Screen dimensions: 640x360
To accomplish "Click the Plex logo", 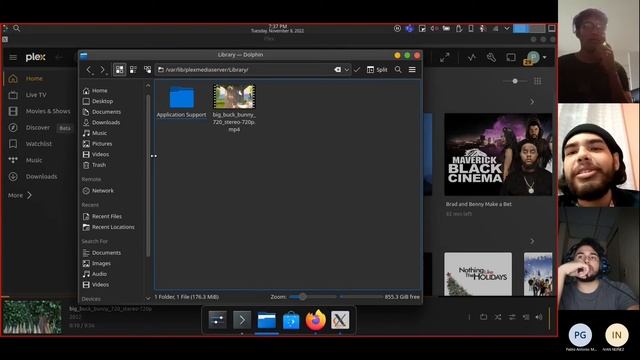I will click(36, 57).
